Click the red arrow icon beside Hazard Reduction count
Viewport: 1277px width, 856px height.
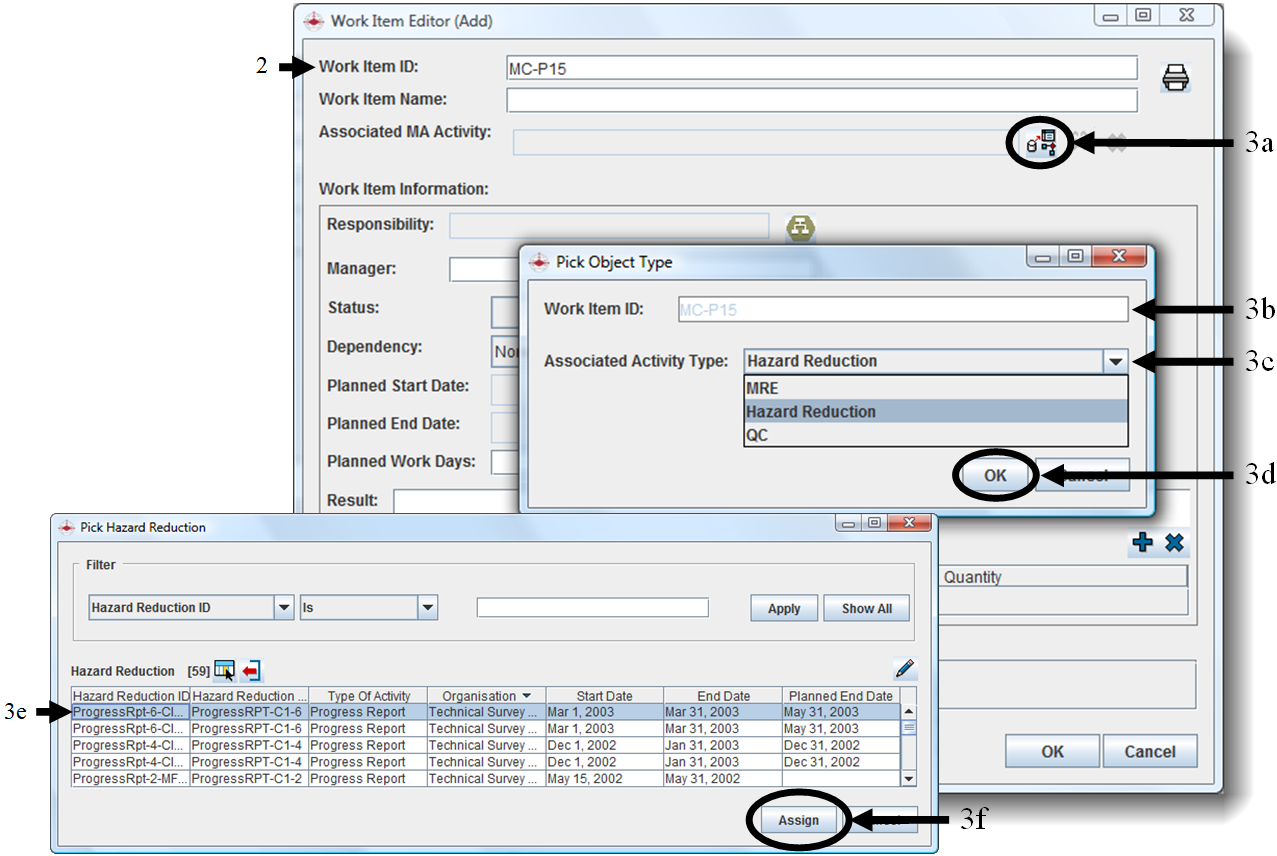coord(251,670)
